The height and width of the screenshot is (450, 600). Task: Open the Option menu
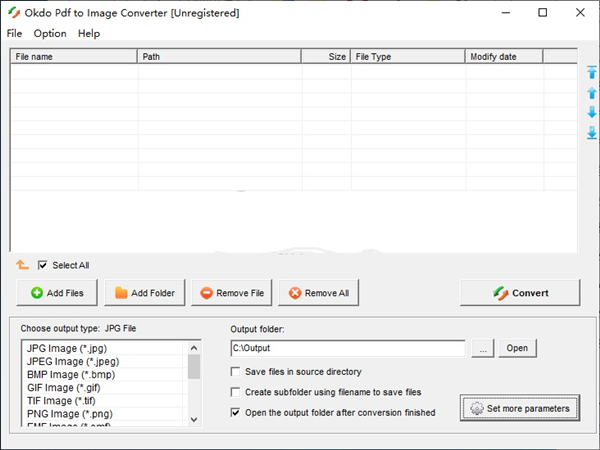[50, 34]
